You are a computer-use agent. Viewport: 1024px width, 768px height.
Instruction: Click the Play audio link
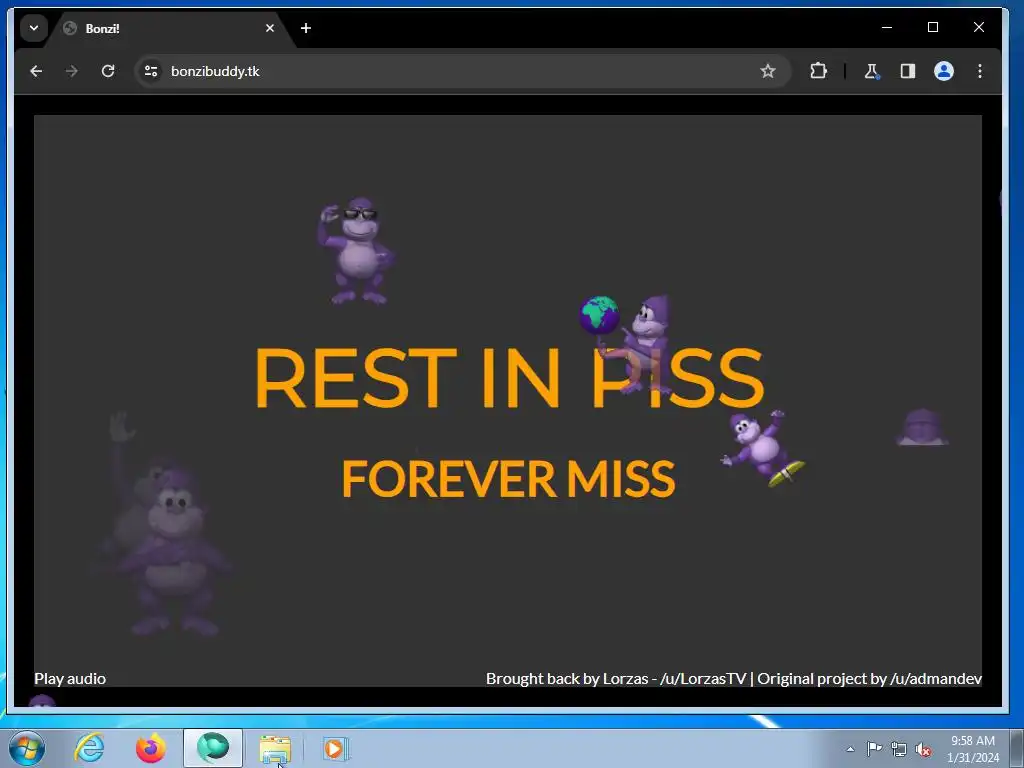click(x=70, y=679)
